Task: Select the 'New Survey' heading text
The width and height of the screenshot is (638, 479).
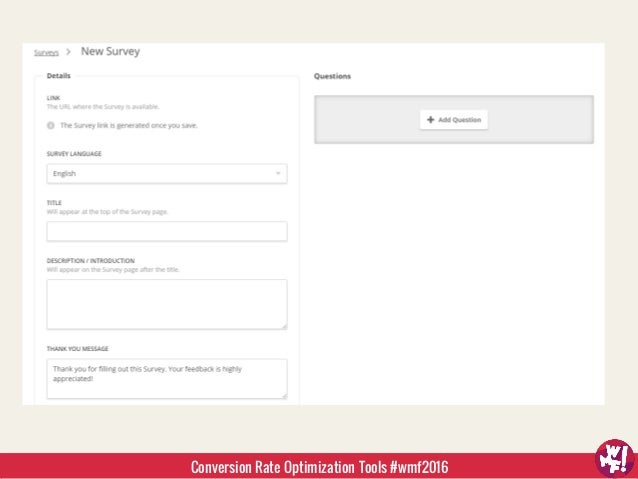Action: (x=110, y=51)
